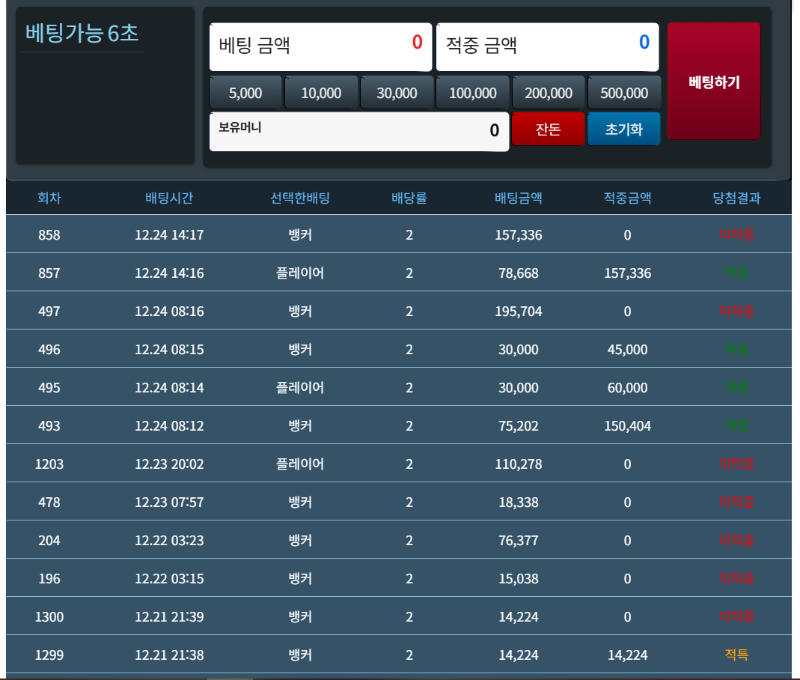800x680 pixels.
Task: Click the 적중 금액 field
Action: point(547,46)
